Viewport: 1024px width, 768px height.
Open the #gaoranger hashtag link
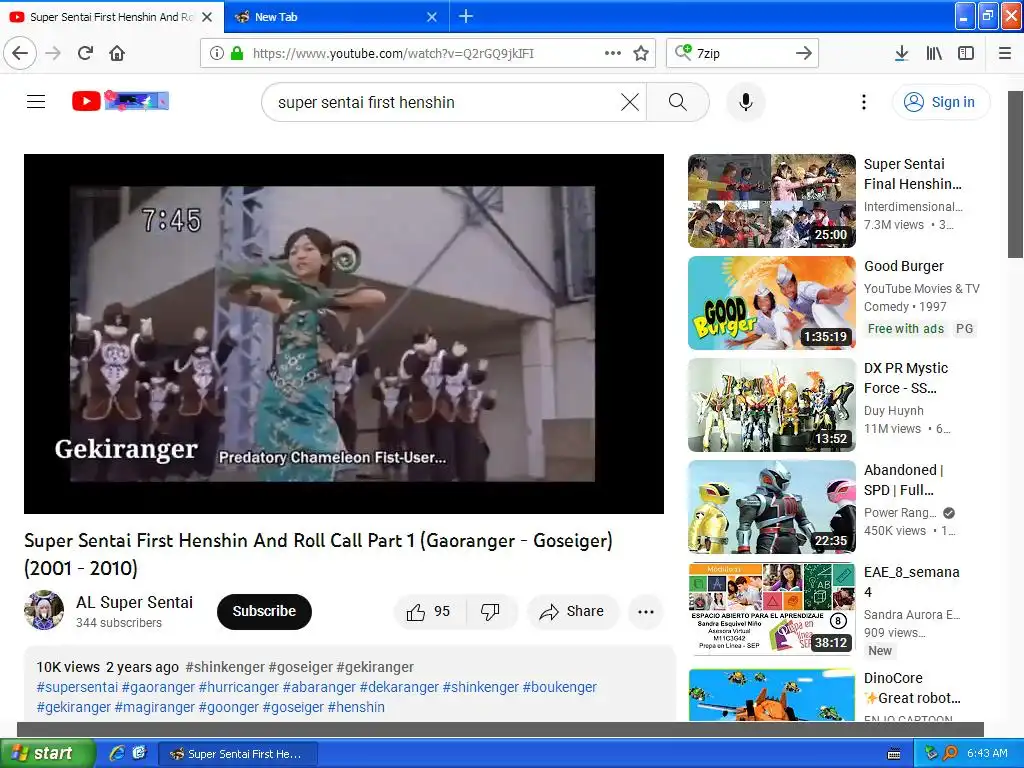pos(158,687)
